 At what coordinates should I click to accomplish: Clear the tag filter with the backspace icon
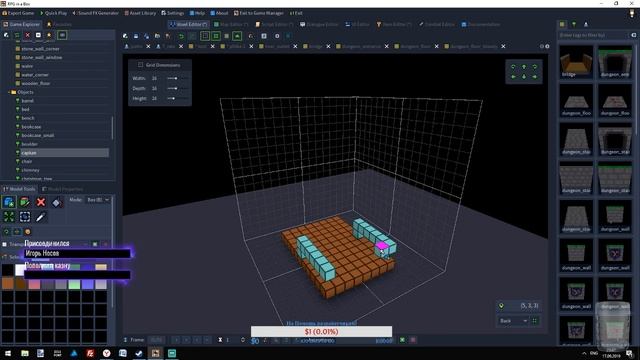tap(634, 35)
